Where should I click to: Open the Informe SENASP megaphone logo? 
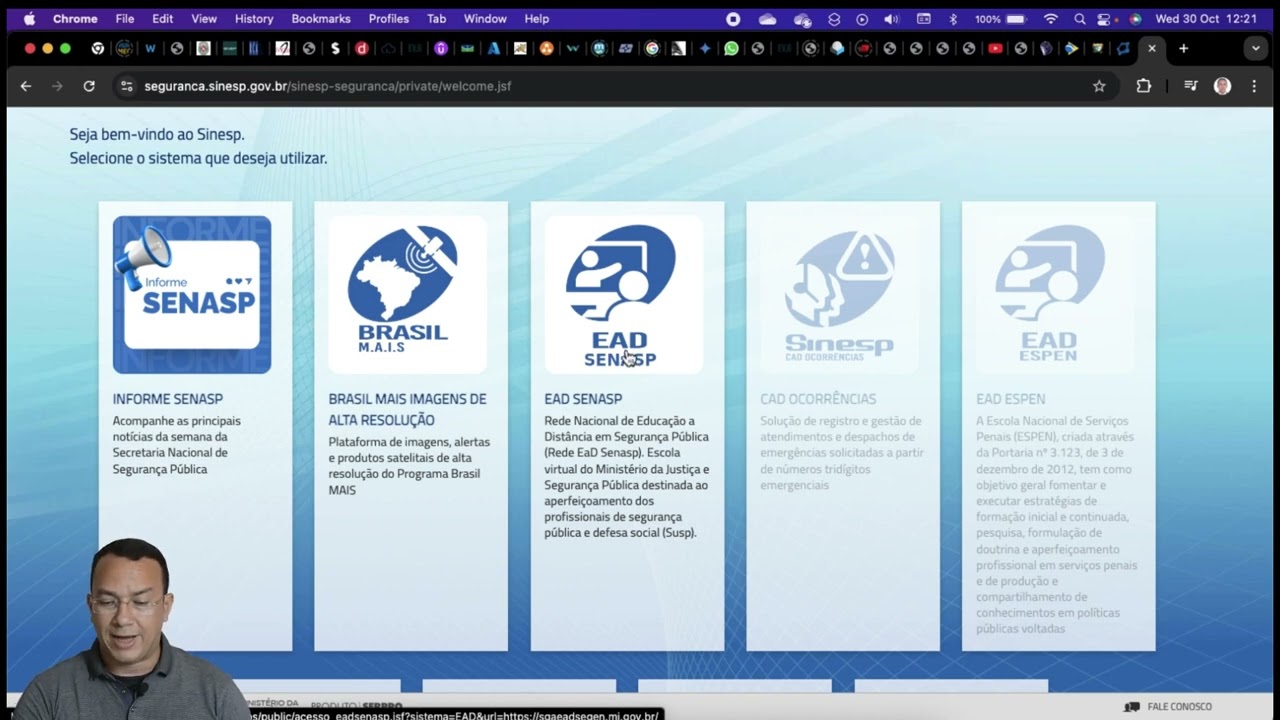point(192,295)
